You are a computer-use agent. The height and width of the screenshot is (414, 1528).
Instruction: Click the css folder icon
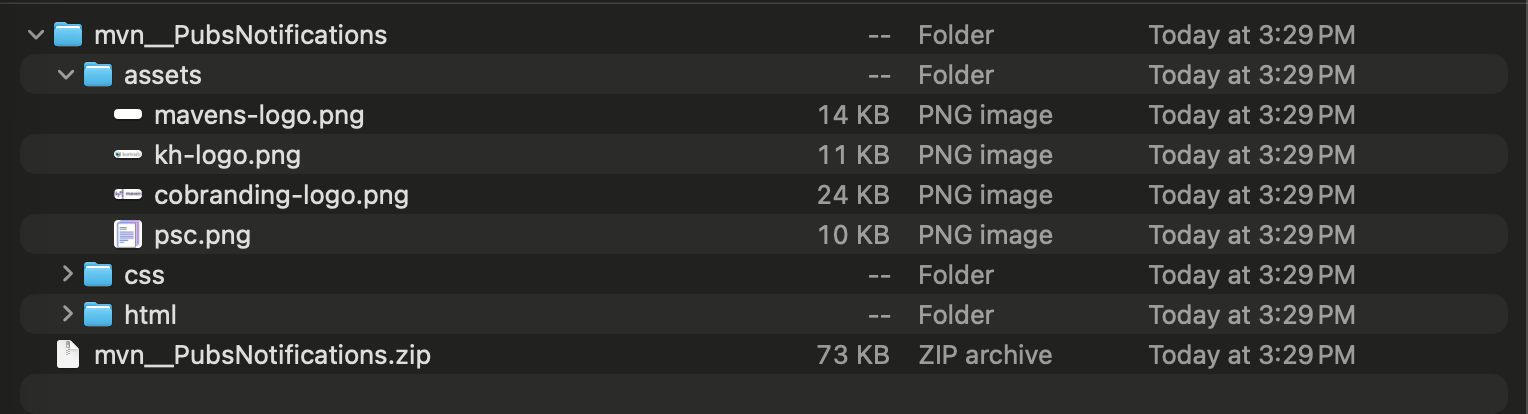98,275
